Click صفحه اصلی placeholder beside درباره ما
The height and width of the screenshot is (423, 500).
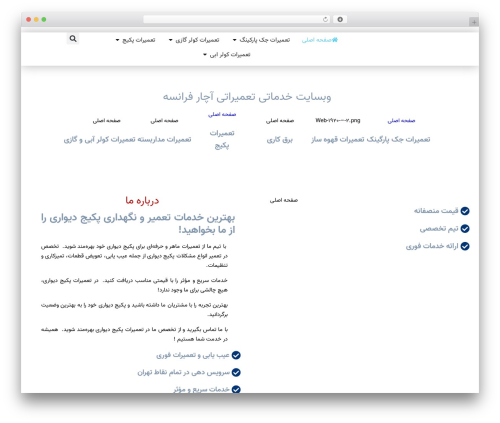tap(284, 200)
